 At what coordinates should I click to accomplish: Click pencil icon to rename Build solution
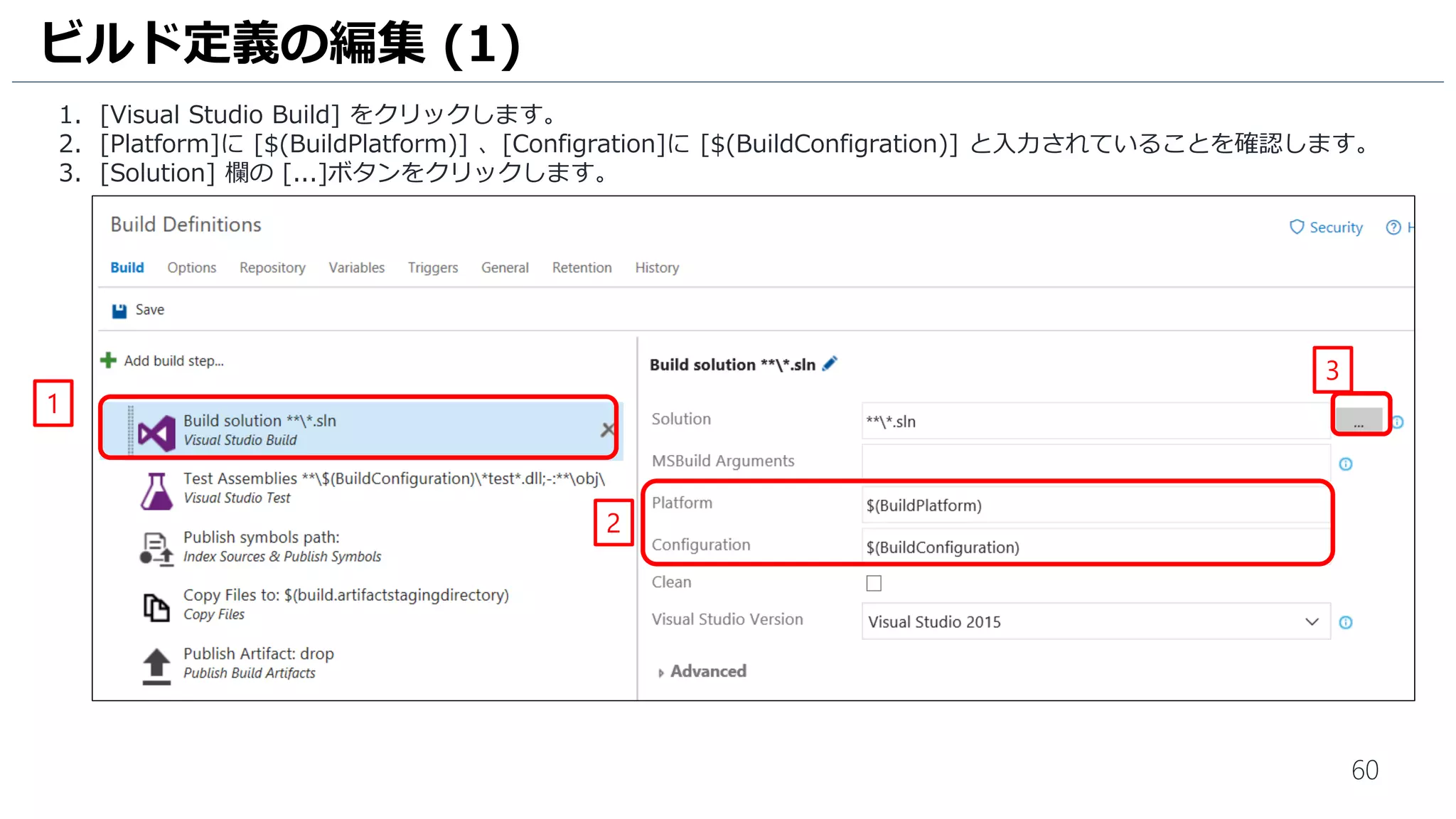pos(830,363)
